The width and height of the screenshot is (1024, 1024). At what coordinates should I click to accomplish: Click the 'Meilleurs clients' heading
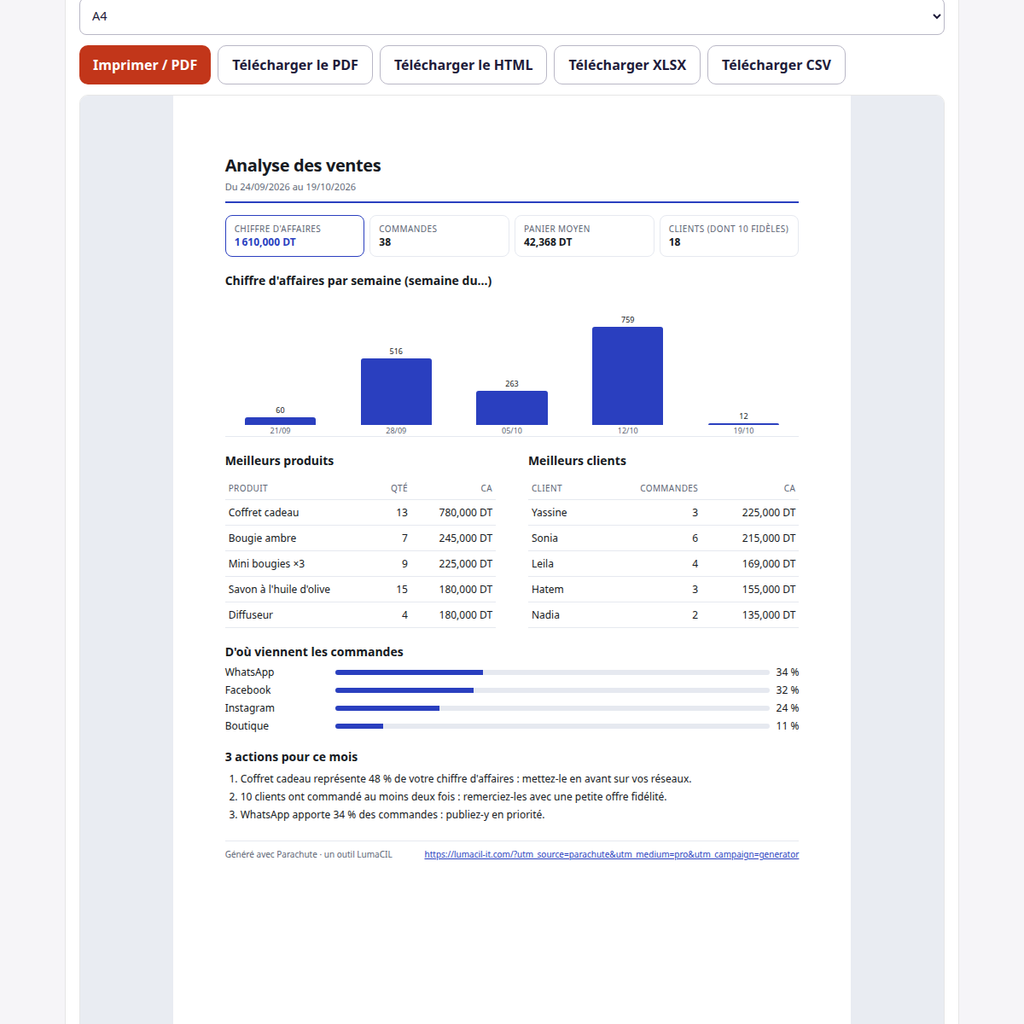click(577, 460)
